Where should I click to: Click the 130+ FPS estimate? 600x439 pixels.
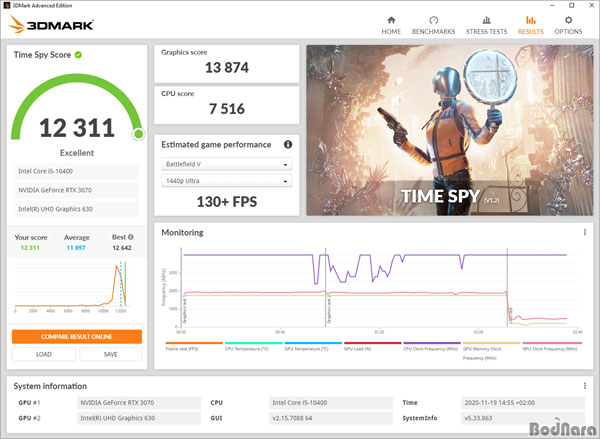coord(227,202)
